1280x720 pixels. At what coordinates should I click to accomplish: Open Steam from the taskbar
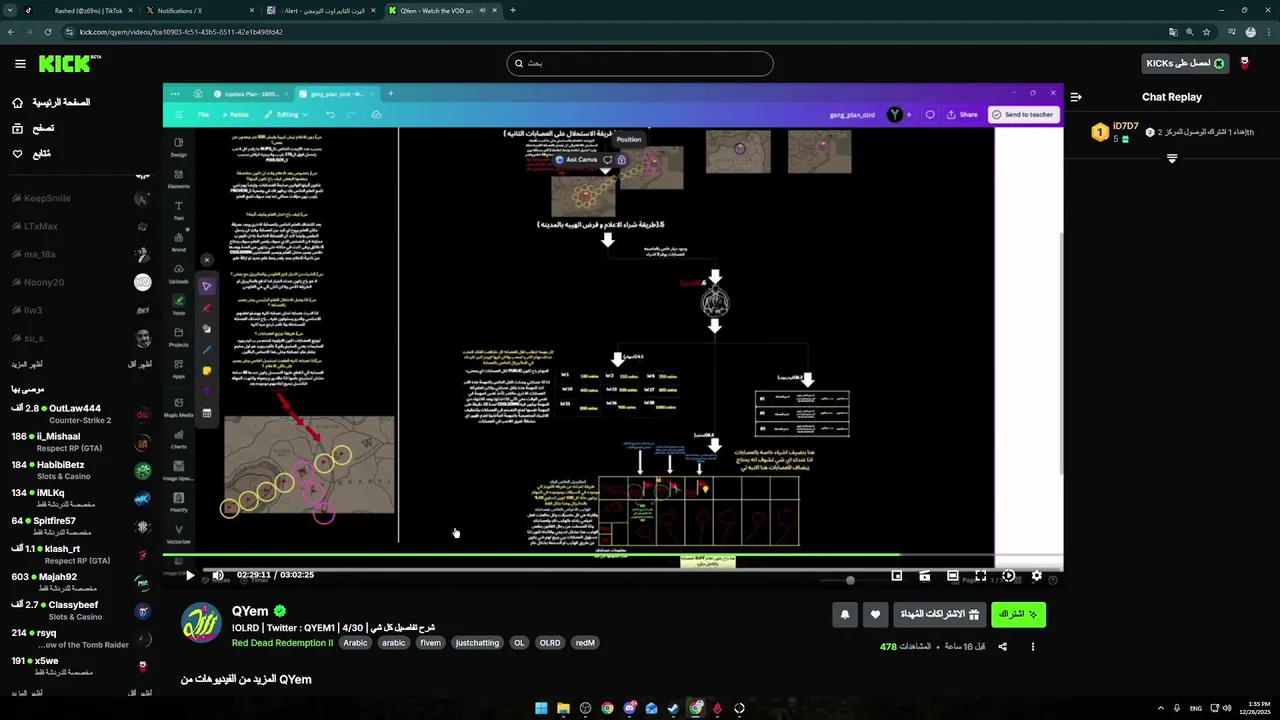(673, 708)
